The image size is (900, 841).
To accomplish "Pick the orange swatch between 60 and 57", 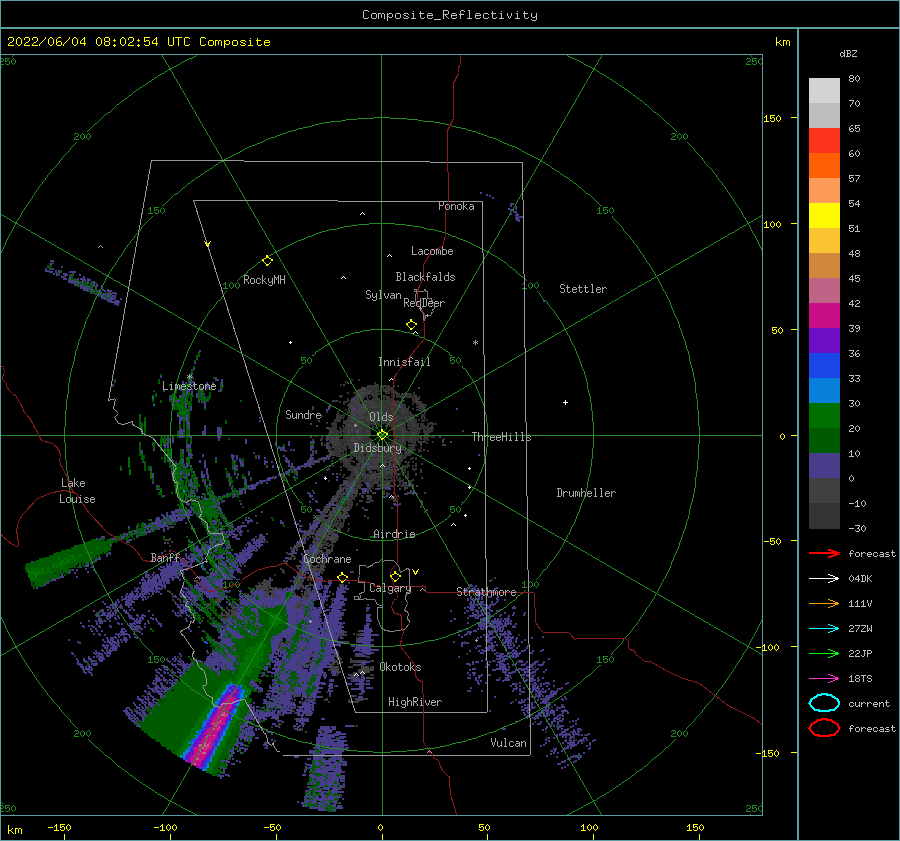I will pos(824,165).
